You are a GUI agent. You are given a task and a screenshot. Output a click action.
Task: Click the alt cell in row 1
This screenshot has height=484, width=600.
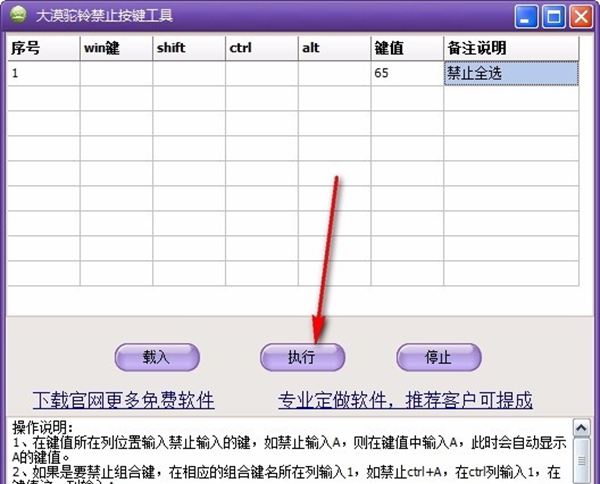point(334,73)
